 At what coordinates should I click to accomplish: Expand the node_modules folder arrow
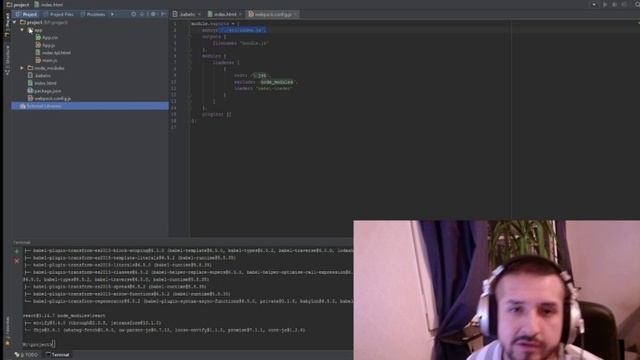point(22,68)
